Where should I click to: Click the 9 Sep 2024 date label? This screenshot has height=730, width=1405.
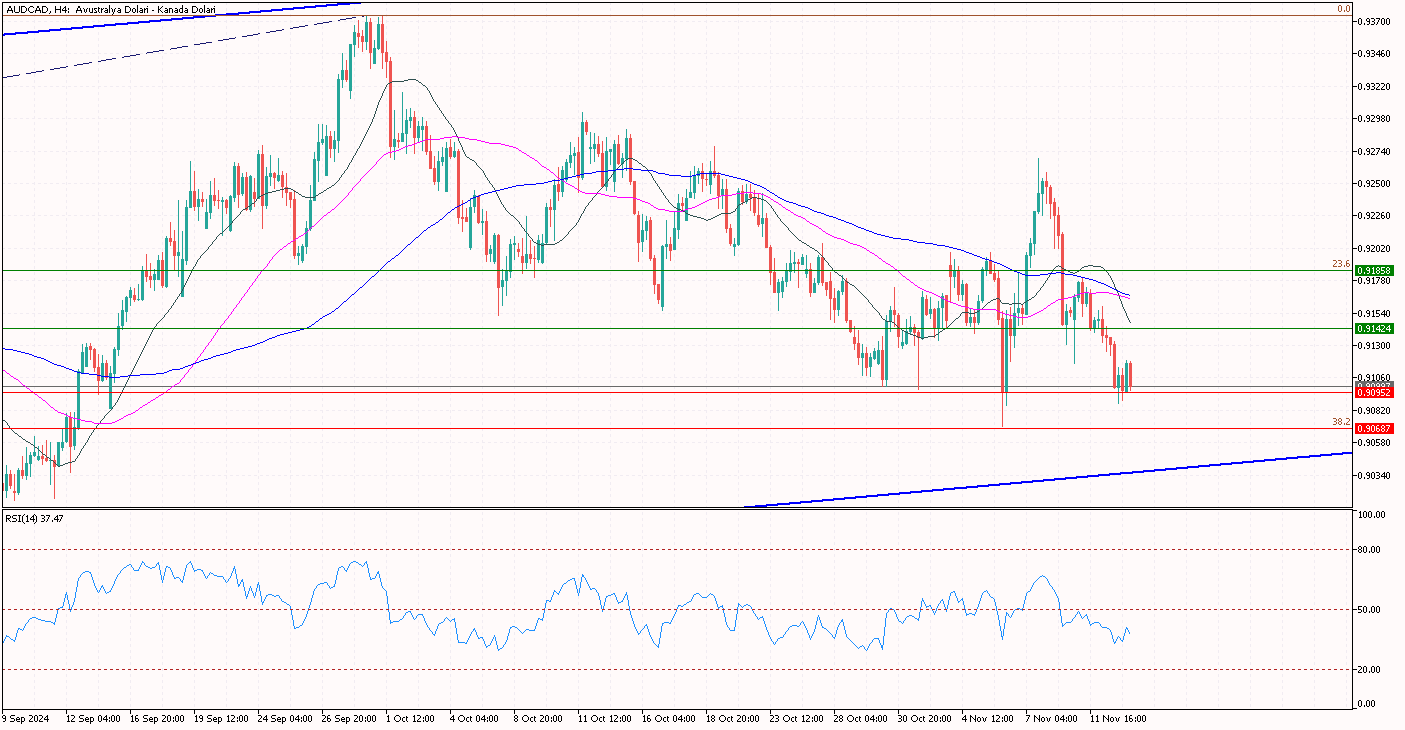27,718
